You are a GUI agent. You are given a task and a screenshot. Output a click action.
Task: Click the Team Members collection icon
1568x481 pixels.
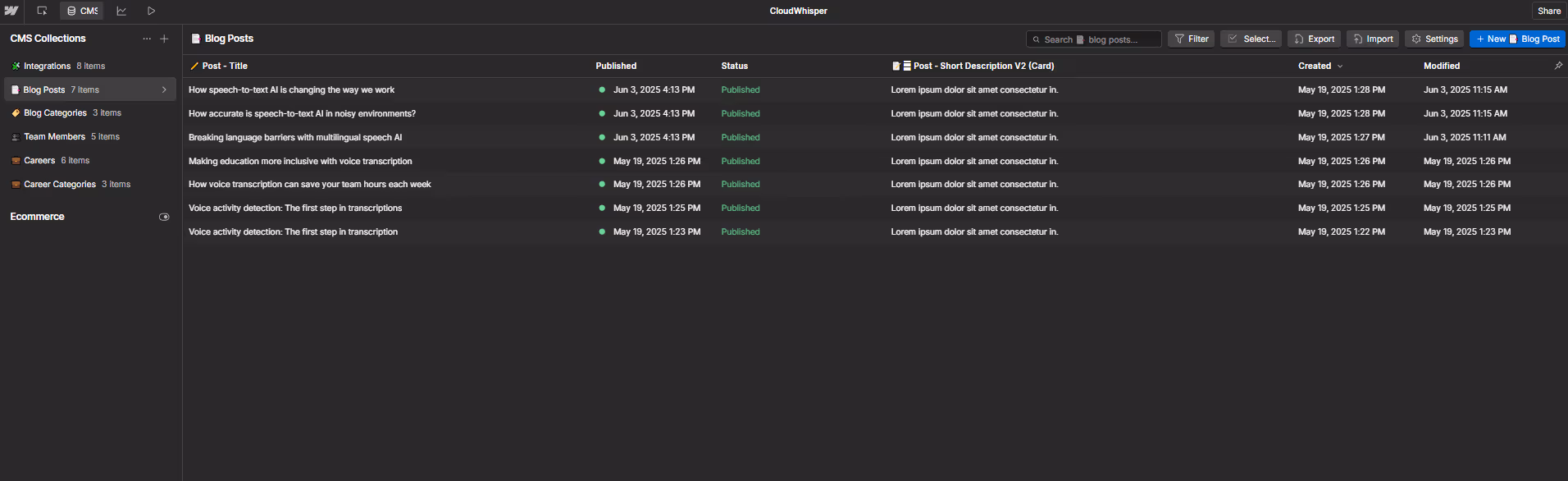click(x=16, y=137)
